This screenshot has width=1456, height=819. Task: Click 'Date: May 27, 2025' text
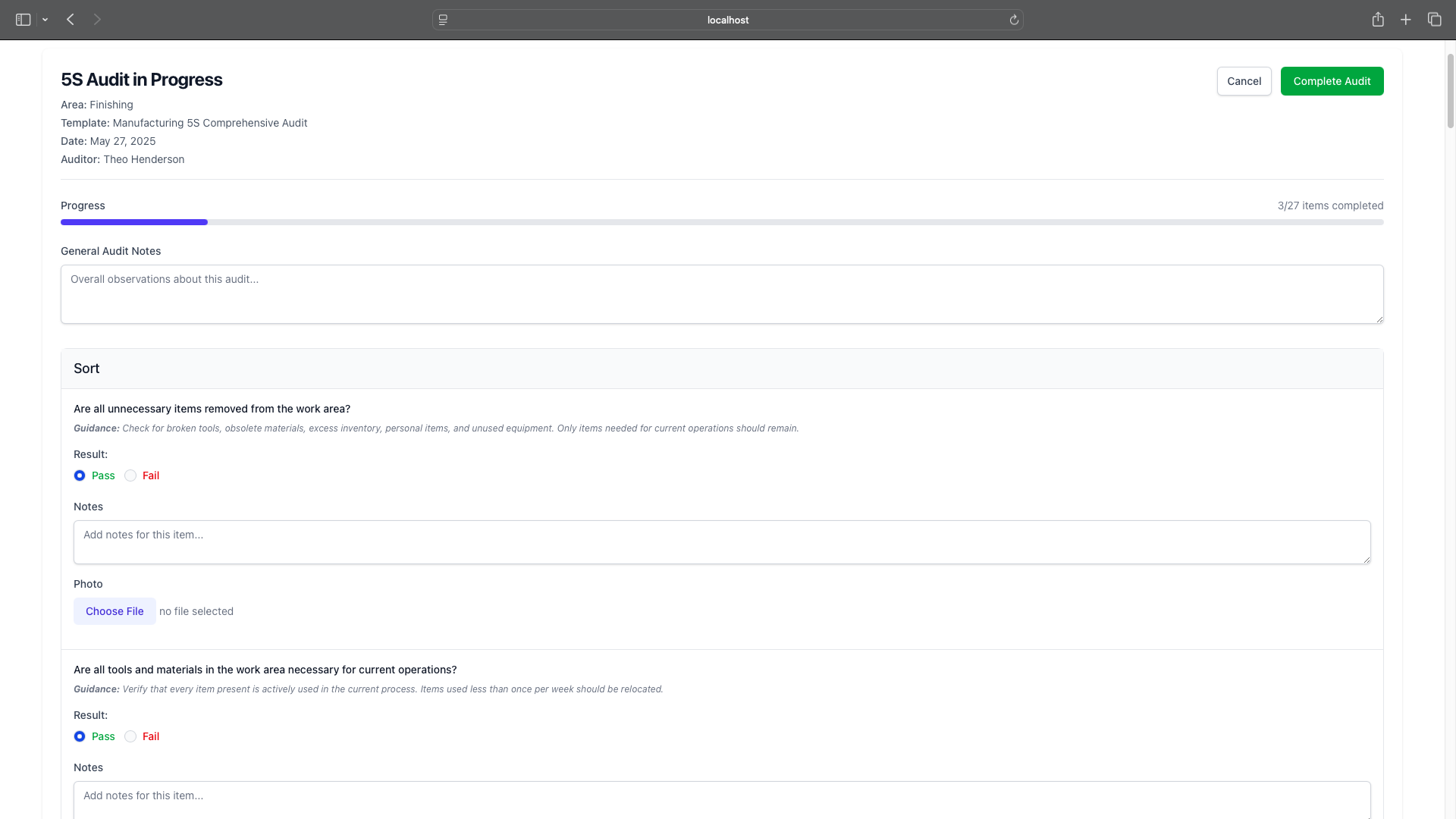tap(108, 141)
